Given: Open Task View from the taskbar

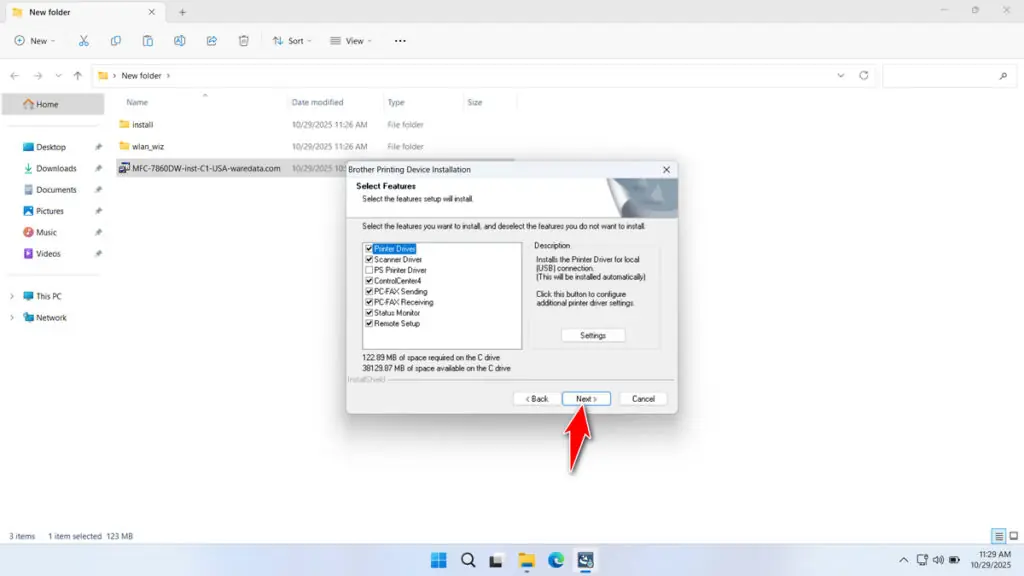Looking at the screenshot, I should point(497,560).
